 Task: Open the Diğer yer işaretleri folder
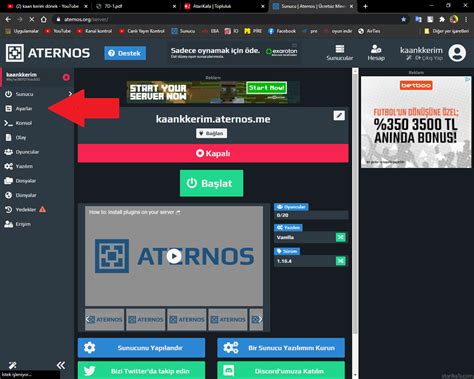click(447, 31)
